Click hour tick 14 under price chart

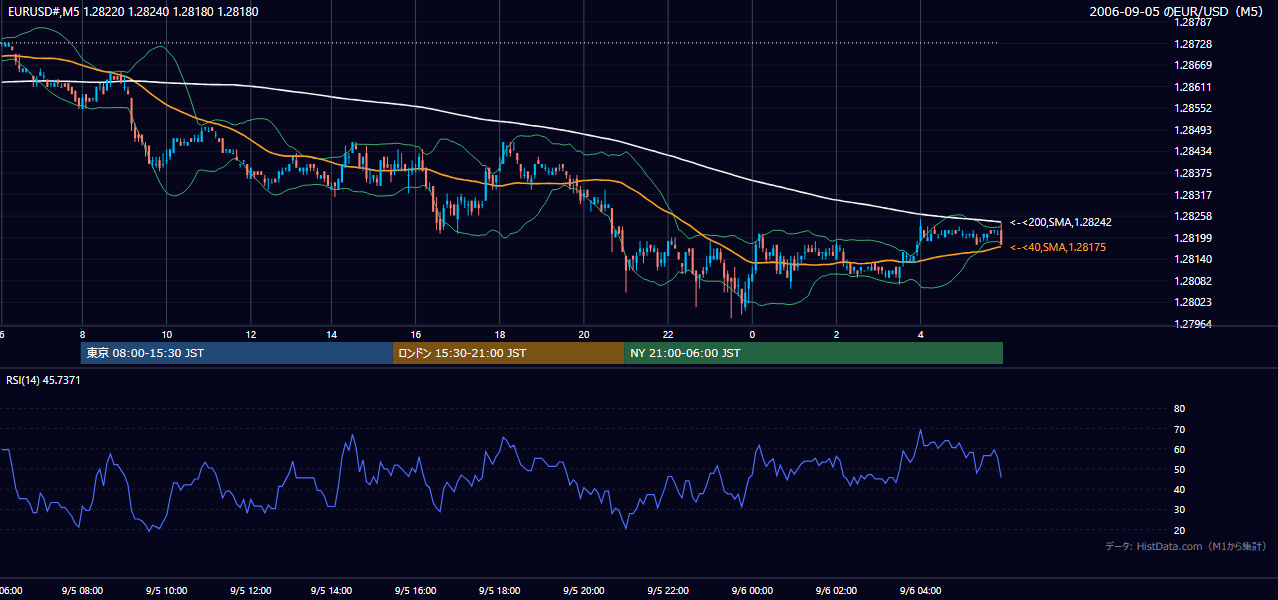tap(332, 334)
